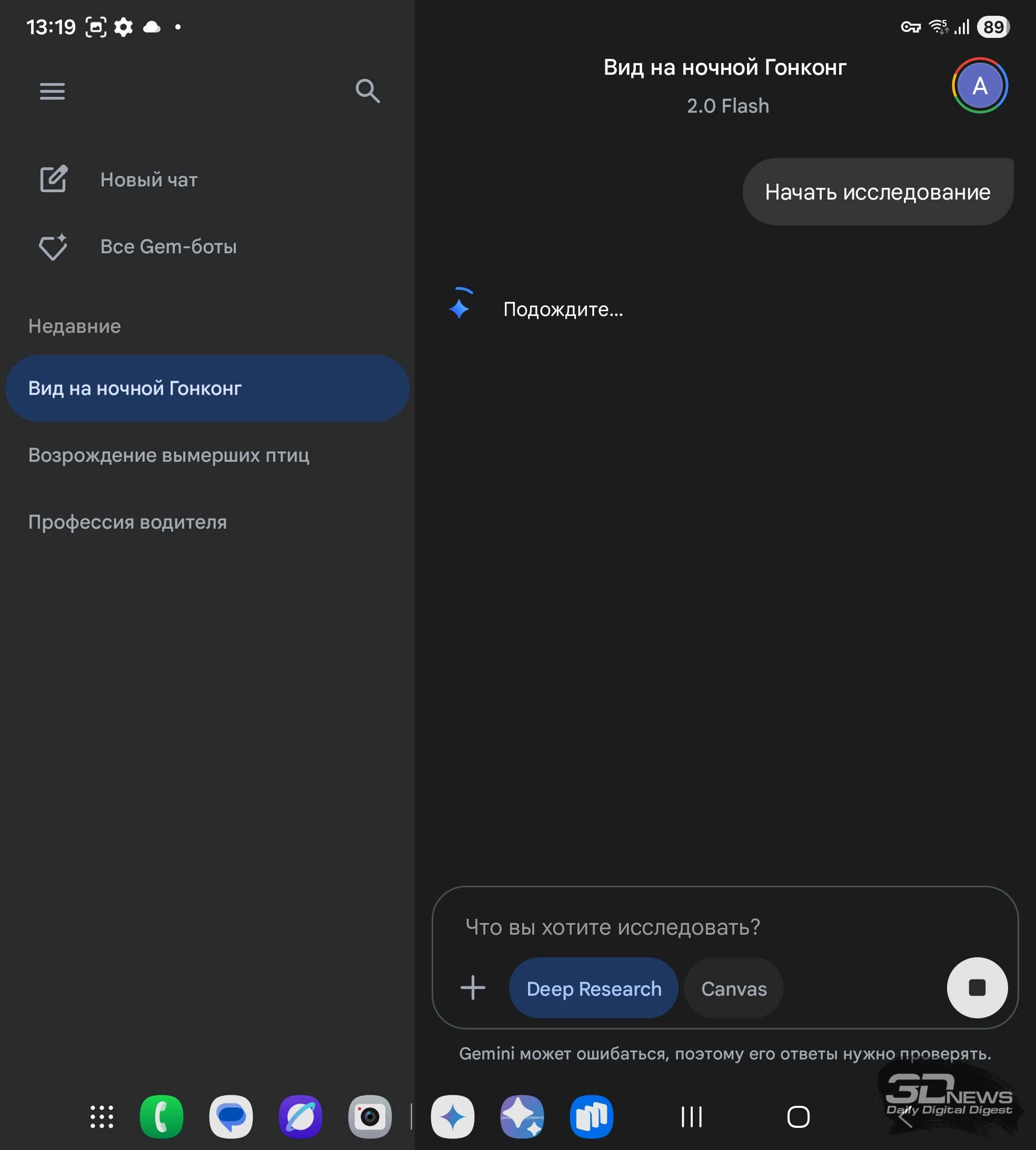Open the green Phone app in dock
This screenshot has height=1150, width=1036.
click(x=162, y=1116)
